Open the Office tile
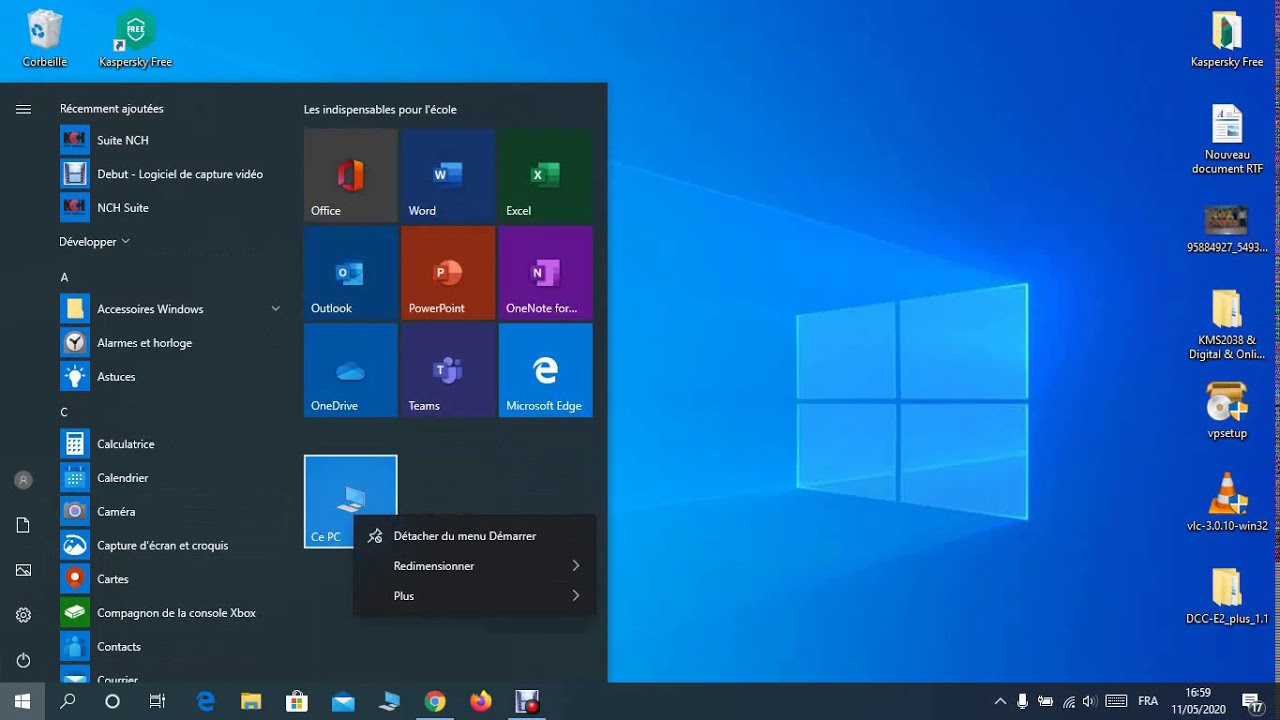The width and height of the screenshot is (1280, 720). pos(350,175)
